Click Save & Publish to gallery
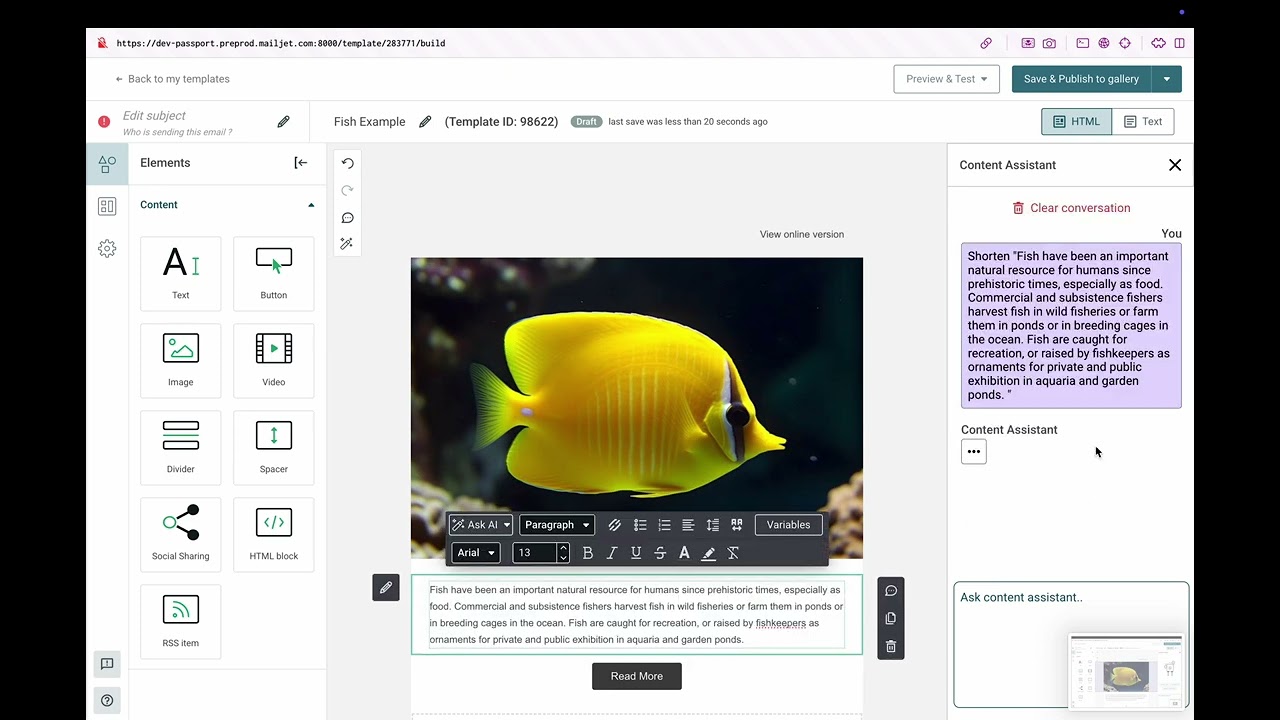The image size is (1280, 720). (x=1081, y=79)
